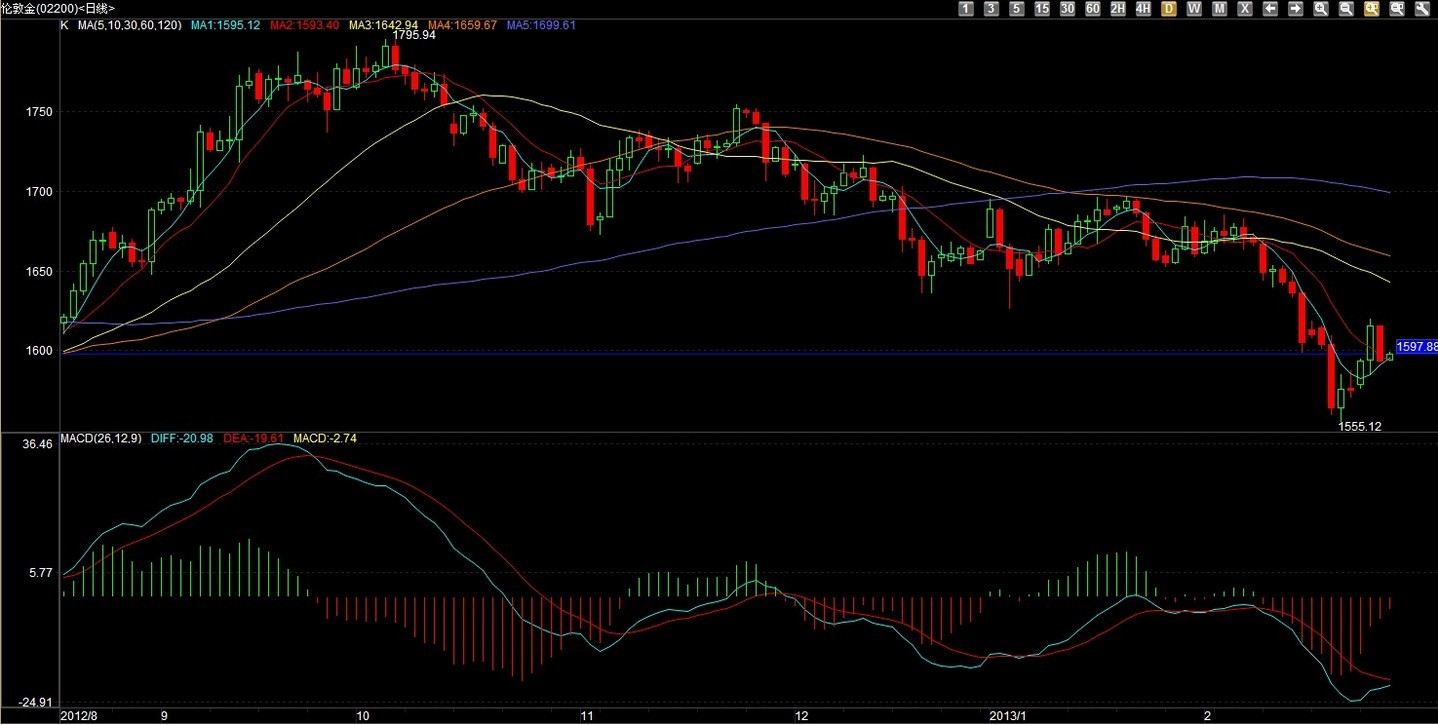Toggle the highlighted region zoom-in icon
The height and width of the screenshot is (725, 1438).
coord(1372,8)
